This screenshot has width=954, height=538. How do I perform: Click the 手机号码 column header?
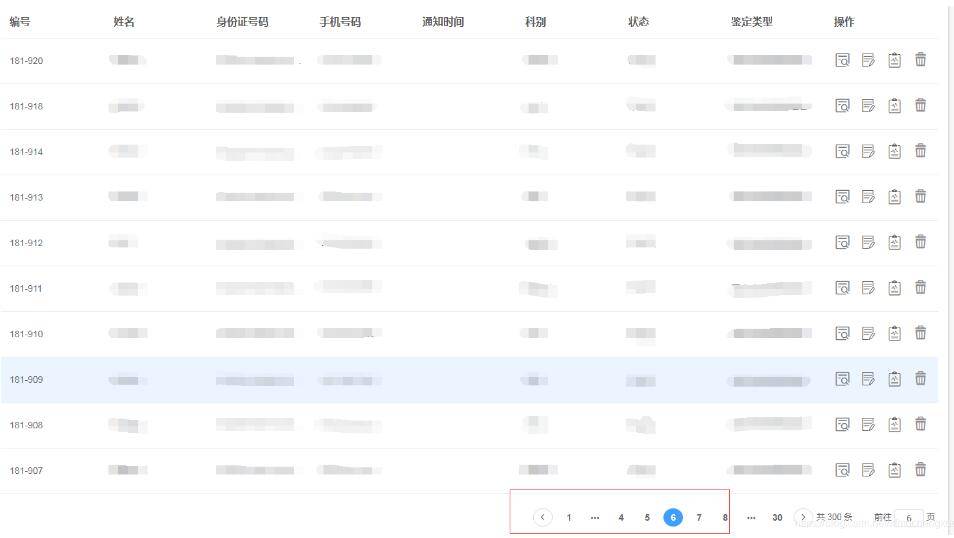coord(340,22)
